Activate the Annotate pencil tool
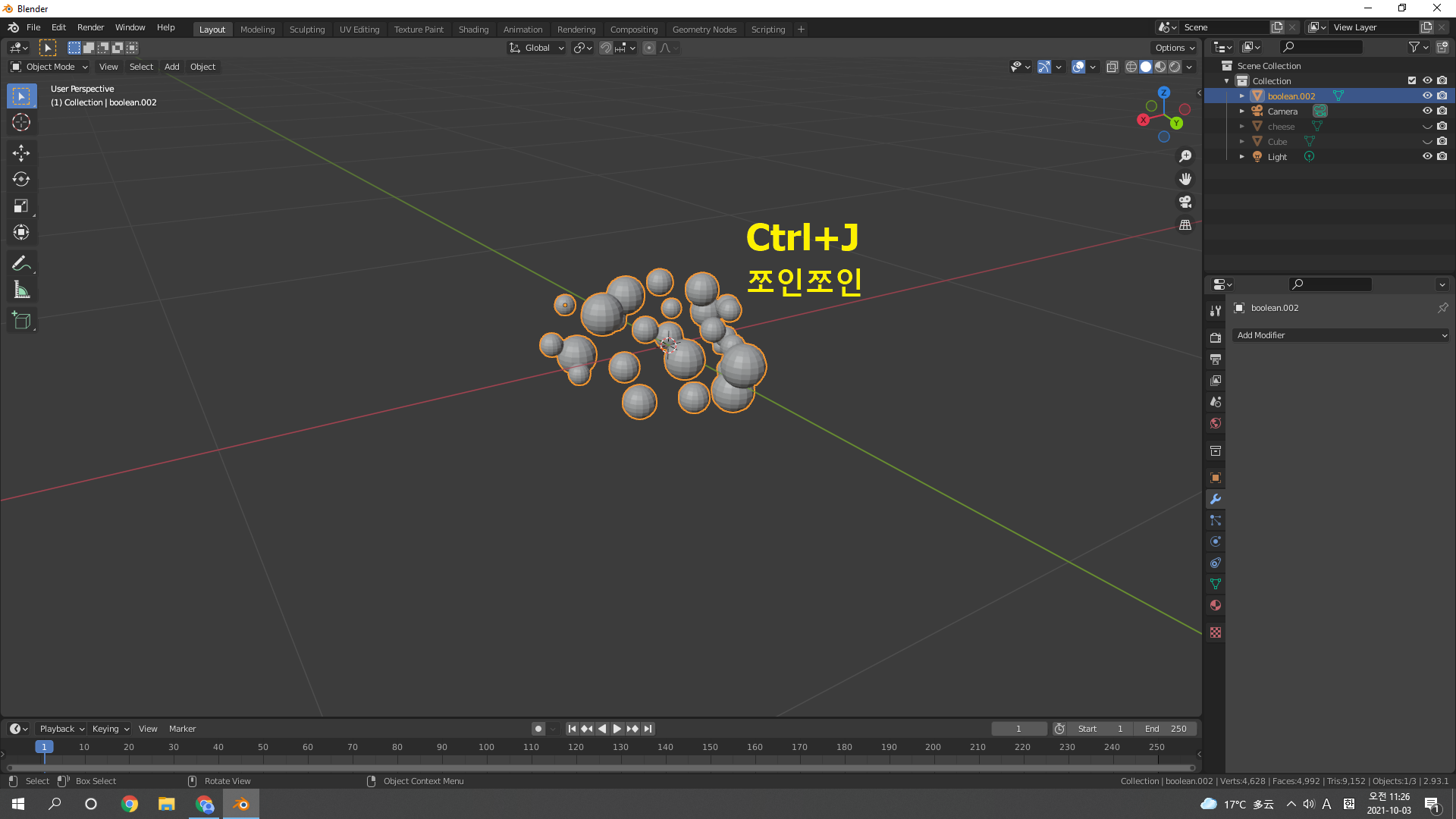 [21, 263]
